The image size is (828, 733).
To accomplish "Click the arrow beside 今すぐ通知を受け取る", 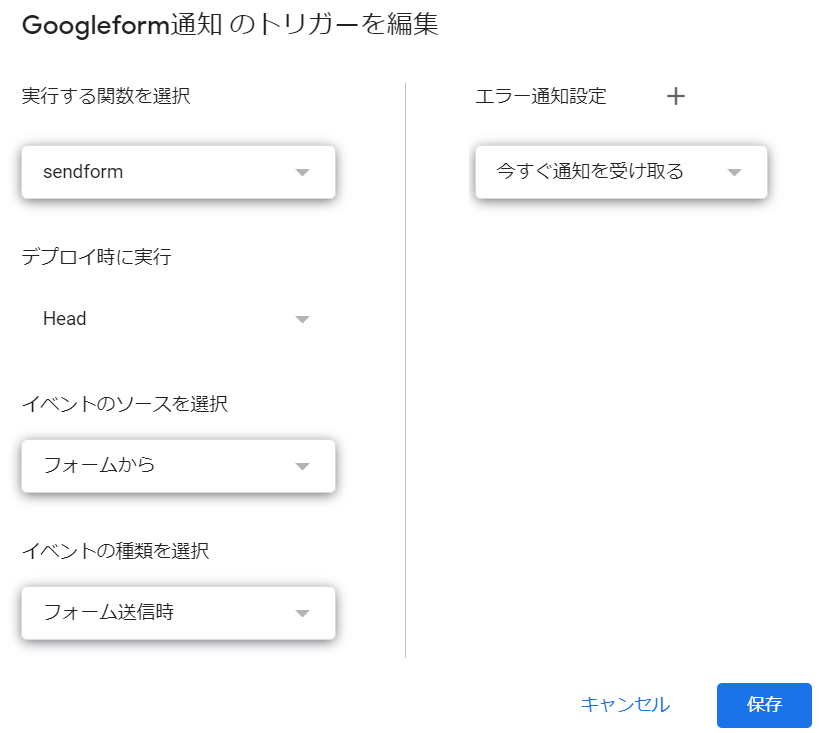I will coord(735,172).
